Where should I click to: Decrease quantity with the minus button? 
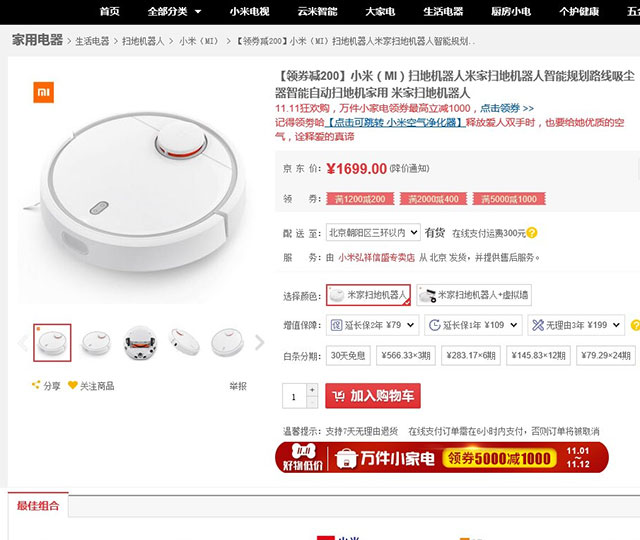coord(312,402)
